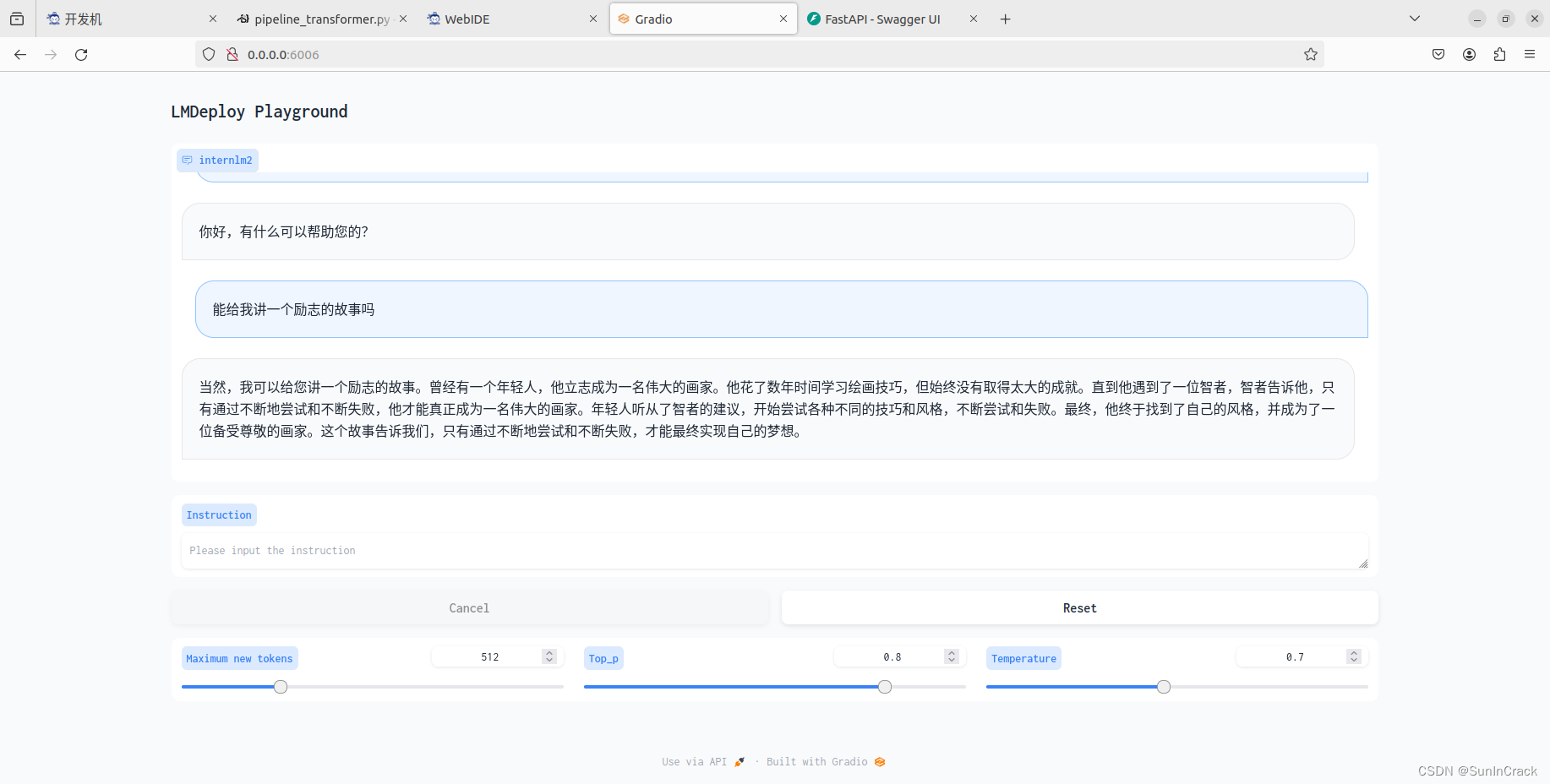This screenshot has height=784, width=1550.
Task: Close the FastAPI Swagger UI tab
Action: (x=974, y=19)
